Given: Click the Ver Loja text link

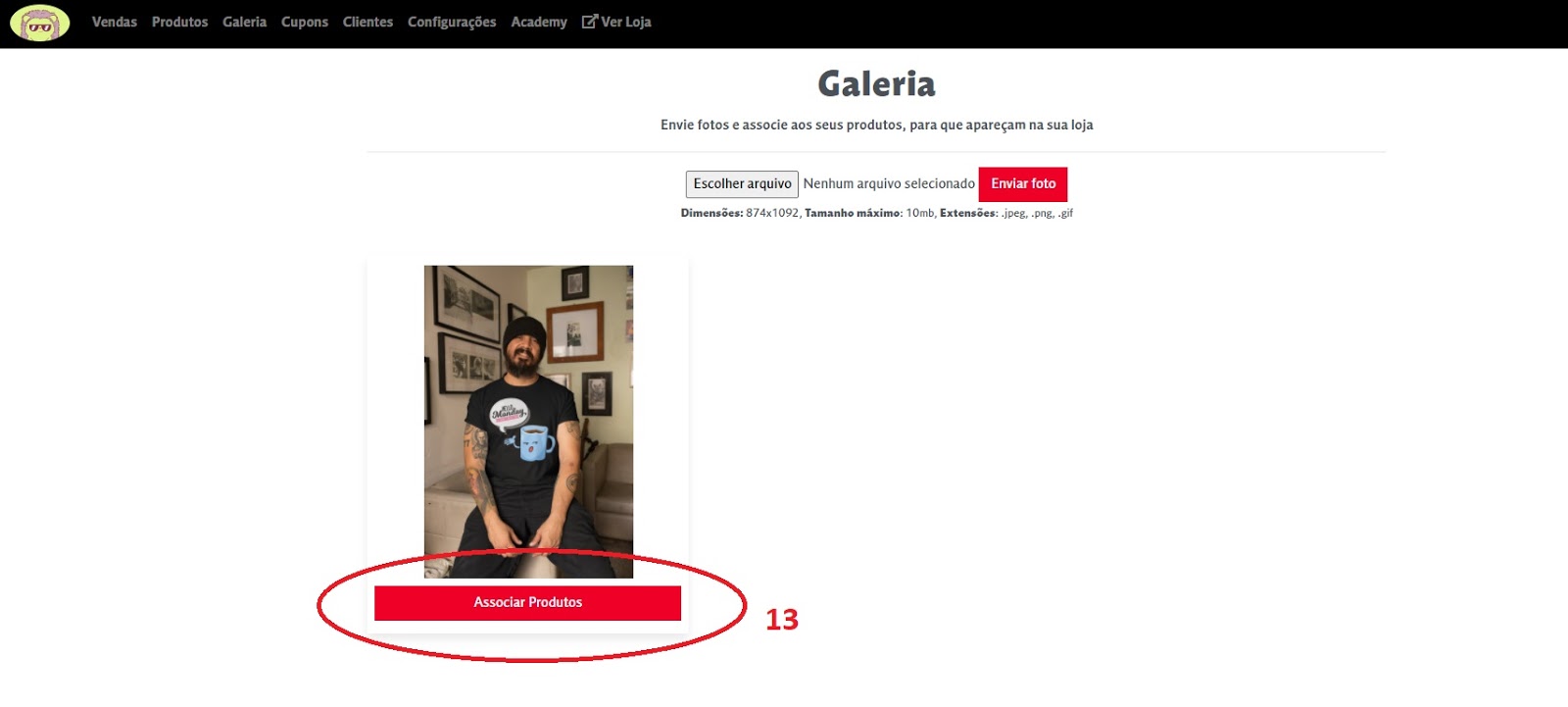Looking at the screenshot, I should pyautogui.click(x=626, y=22).
